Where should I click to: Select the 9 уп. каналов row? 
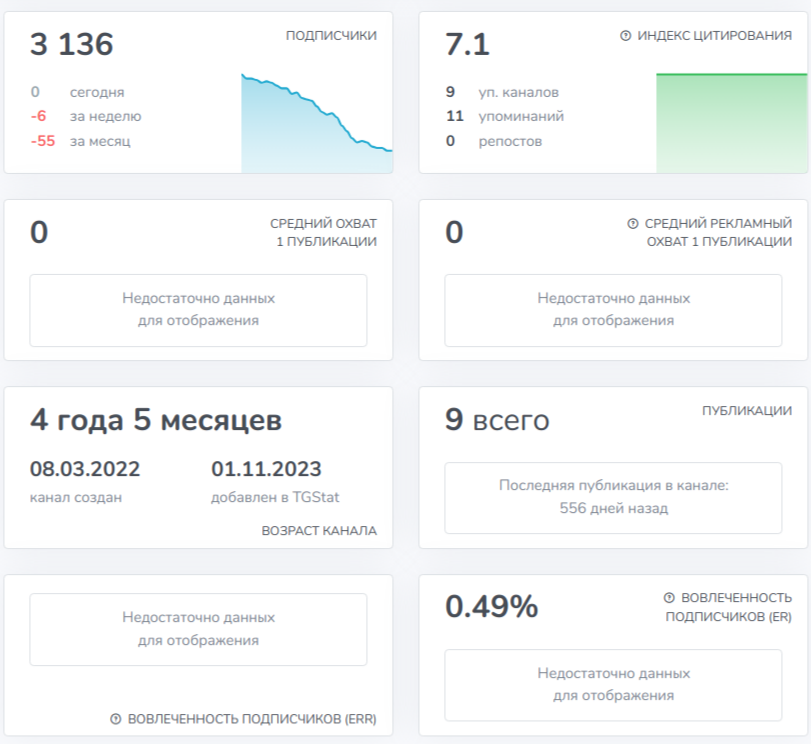coord(502,92)
